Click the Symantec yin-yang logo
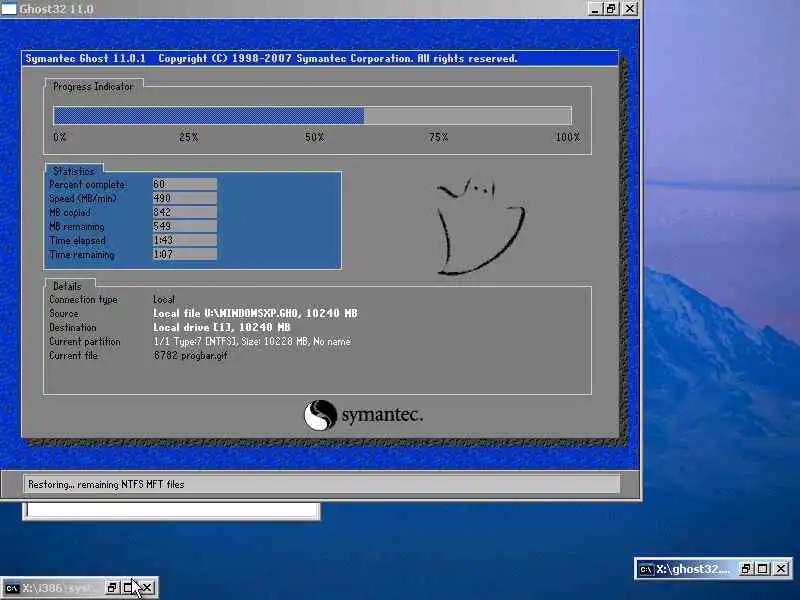 pos(320,415)
